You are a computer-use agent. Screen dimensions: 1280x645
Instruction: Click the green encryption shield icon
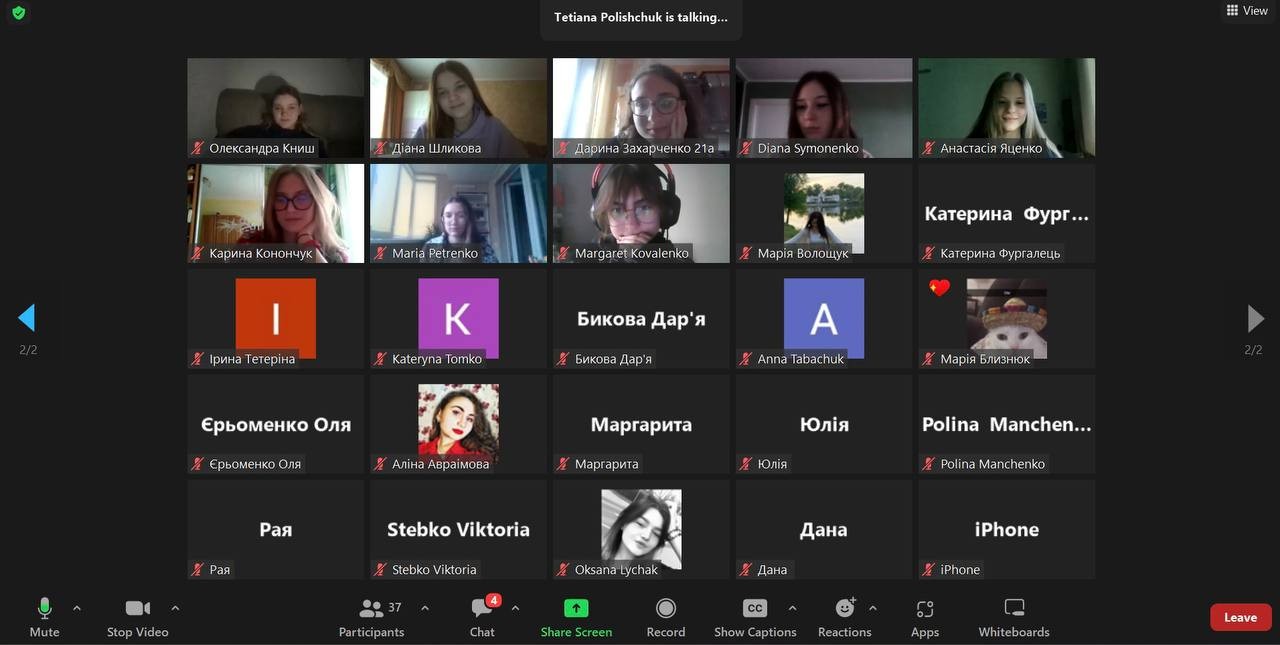18,13
